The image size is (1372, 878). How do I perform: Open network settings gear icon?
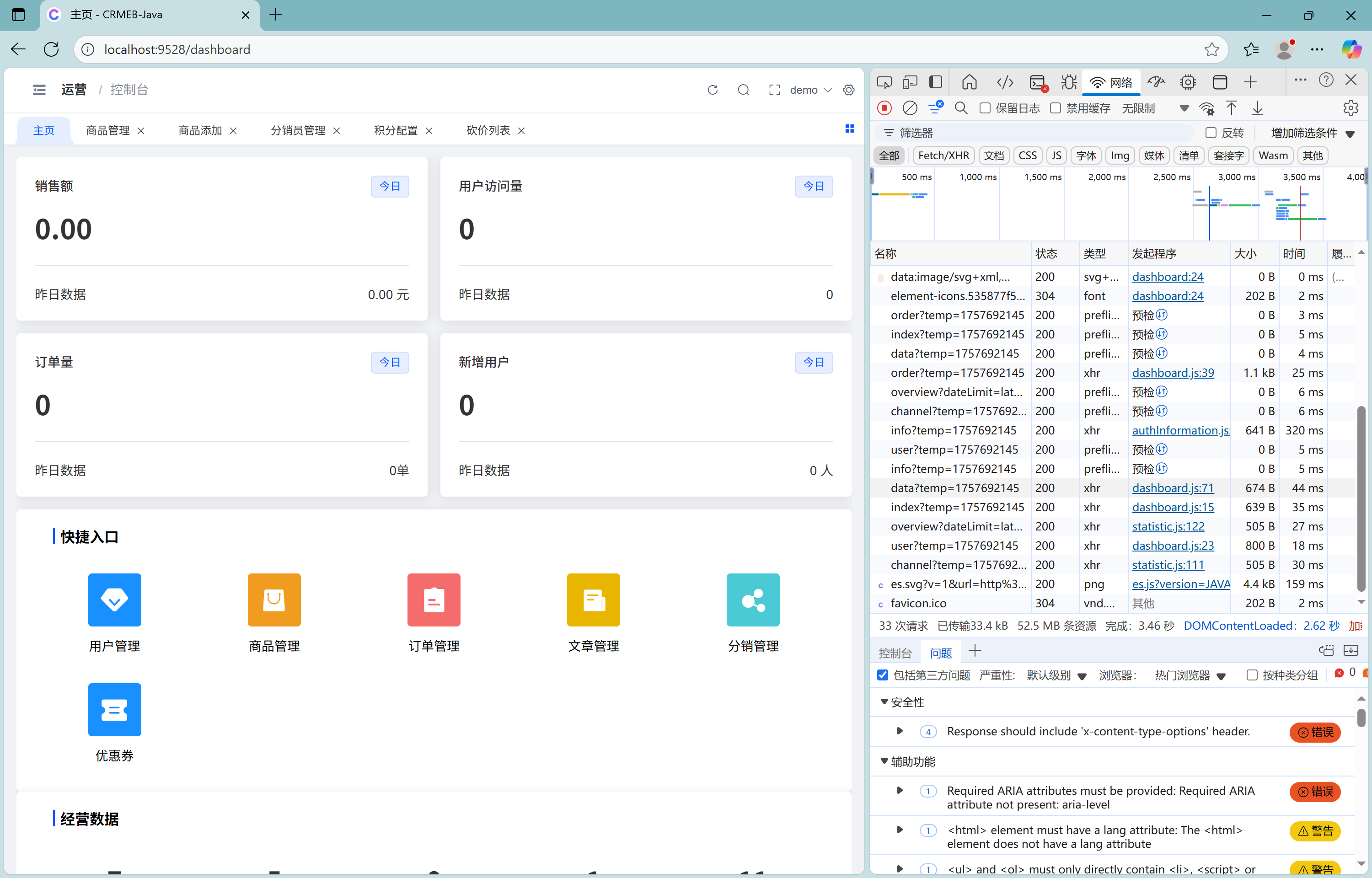click(x=1351, y=108)
